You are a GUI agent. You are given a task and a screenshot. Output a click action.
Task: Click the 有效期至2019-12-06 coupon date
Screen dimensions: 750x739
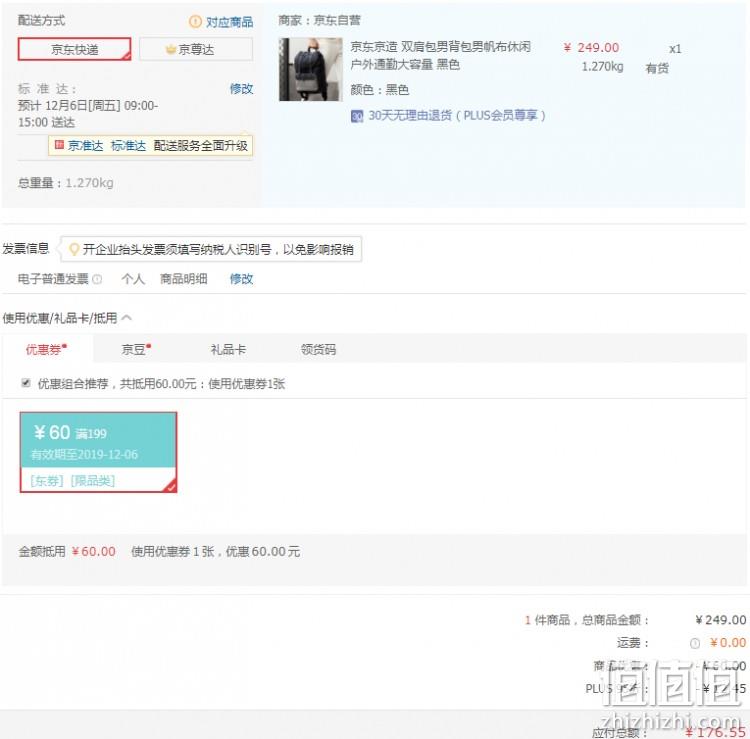coord(84,454)
